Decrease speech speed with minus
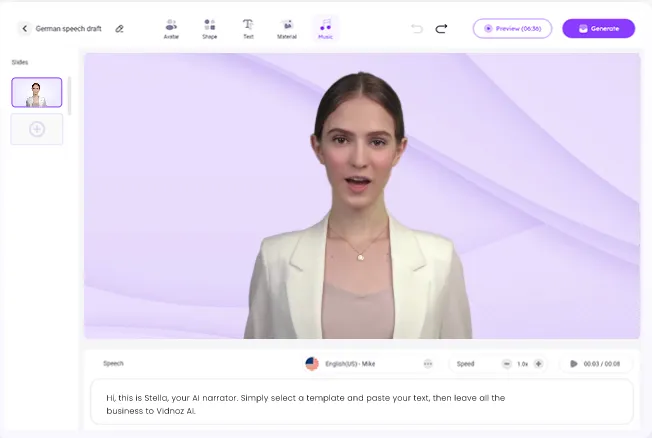 tap(506, 364)
